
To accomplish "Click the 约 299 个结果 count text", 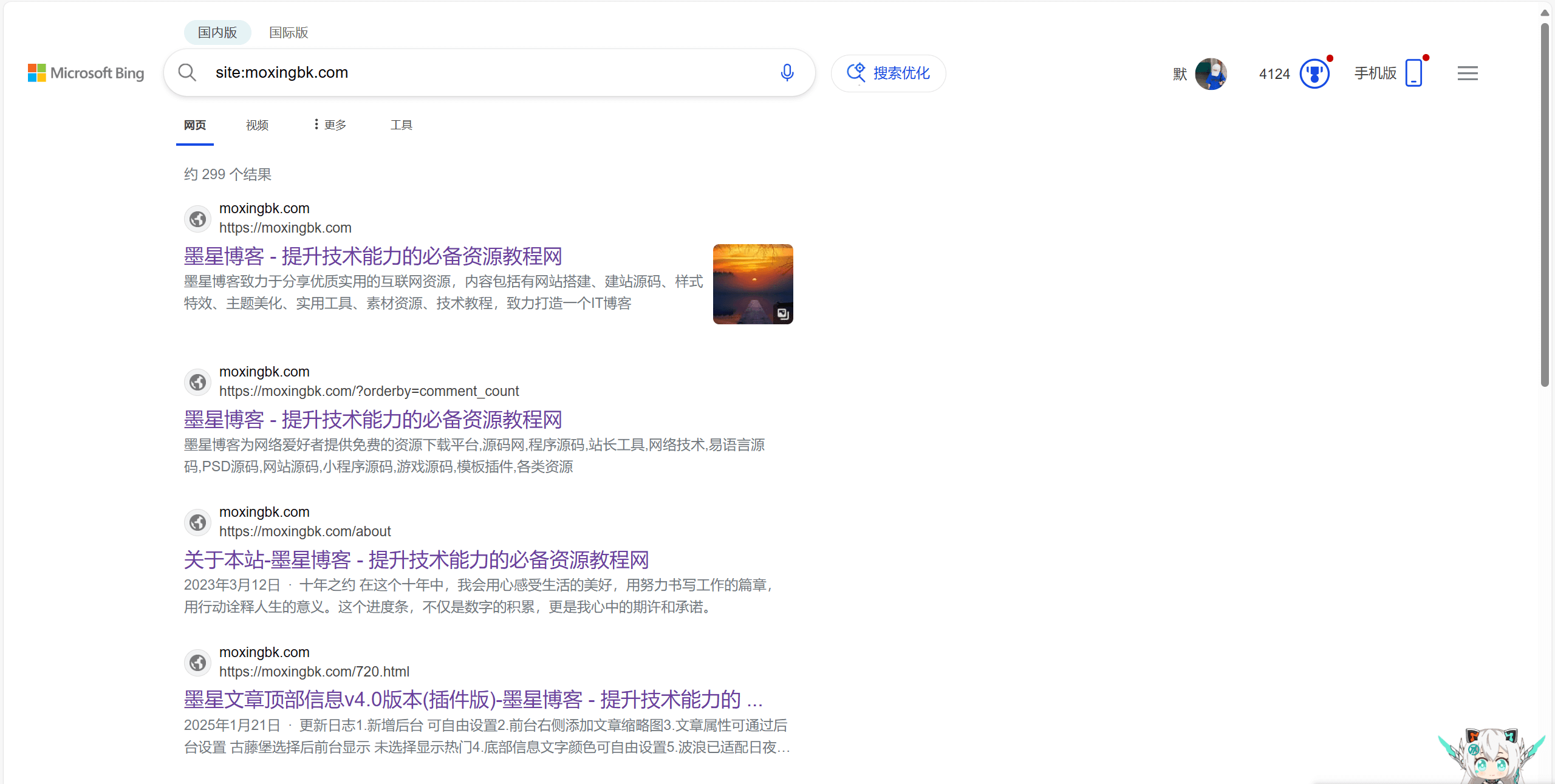I will [x=228, y=174].
